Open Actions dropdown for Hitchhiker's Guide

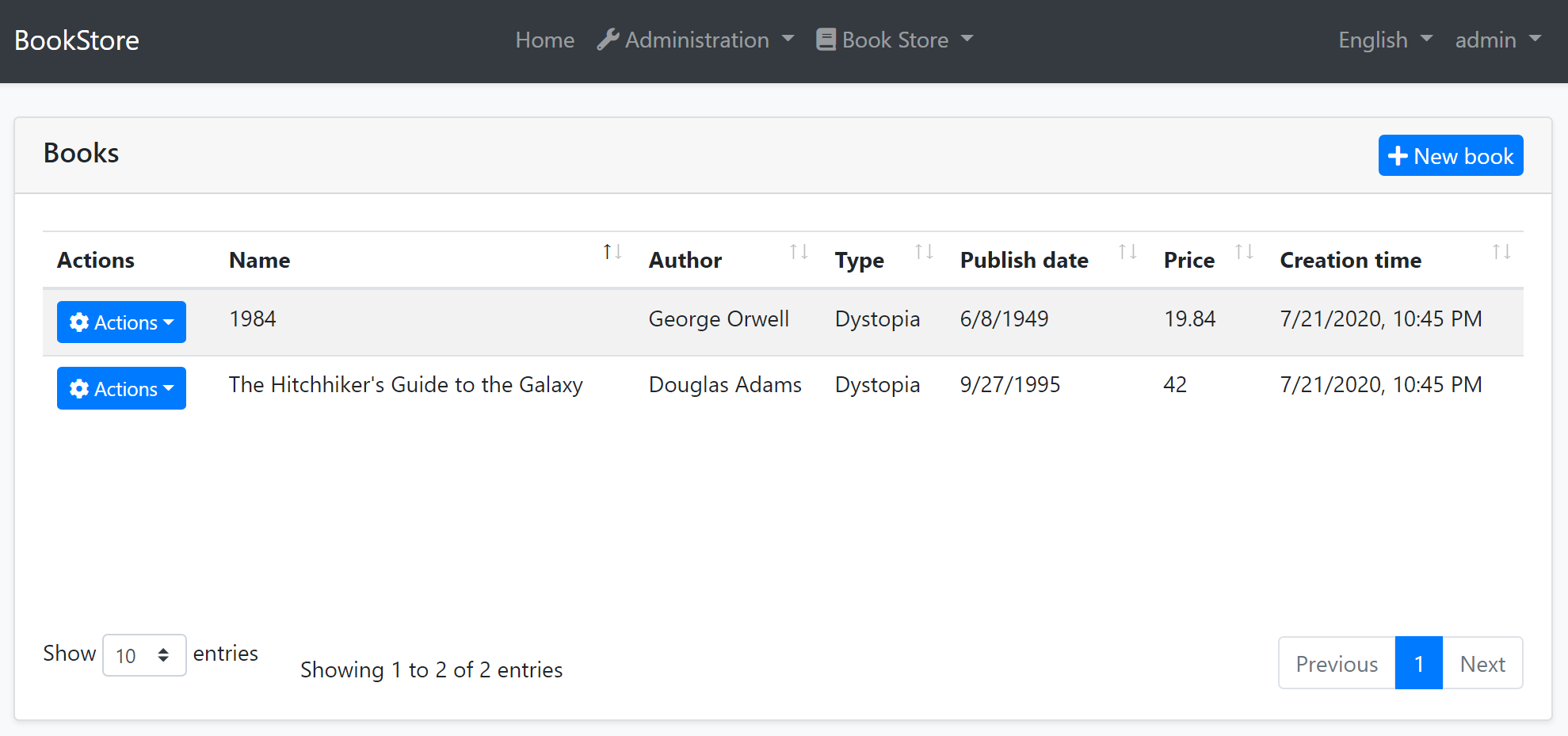[x=121, y=388]
